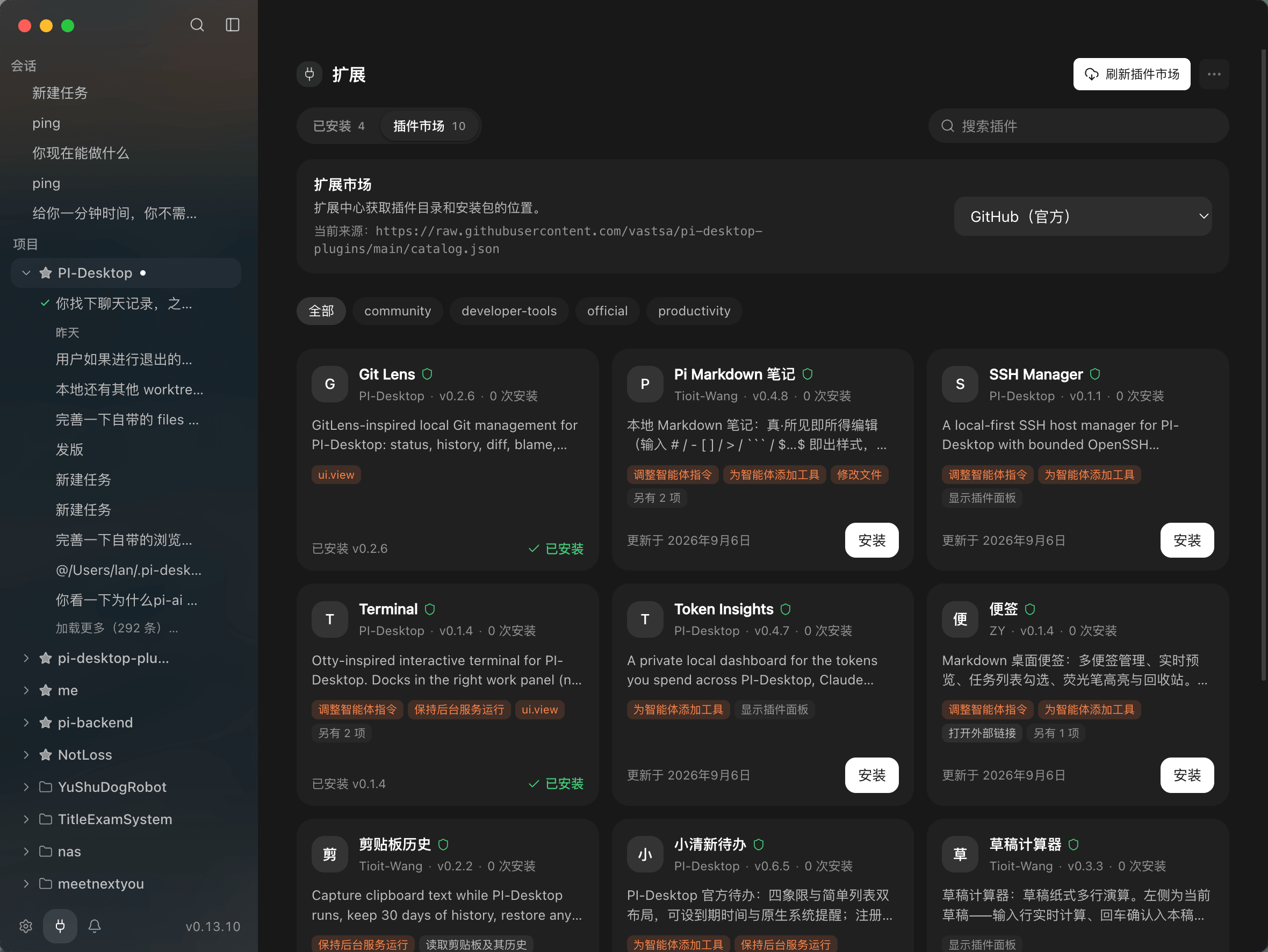Click the 便签 avatar icon
Image resolution: width=1268 pixels, height=952 pixels.
(960, 619)
